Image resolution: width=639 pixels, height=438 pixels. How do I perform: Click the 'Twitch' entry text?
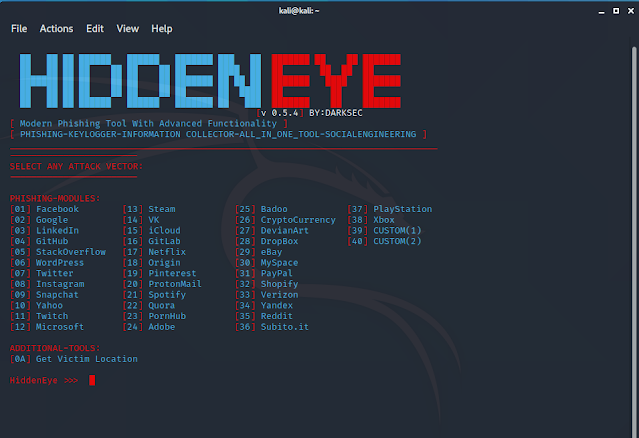(x=52, y=316)
